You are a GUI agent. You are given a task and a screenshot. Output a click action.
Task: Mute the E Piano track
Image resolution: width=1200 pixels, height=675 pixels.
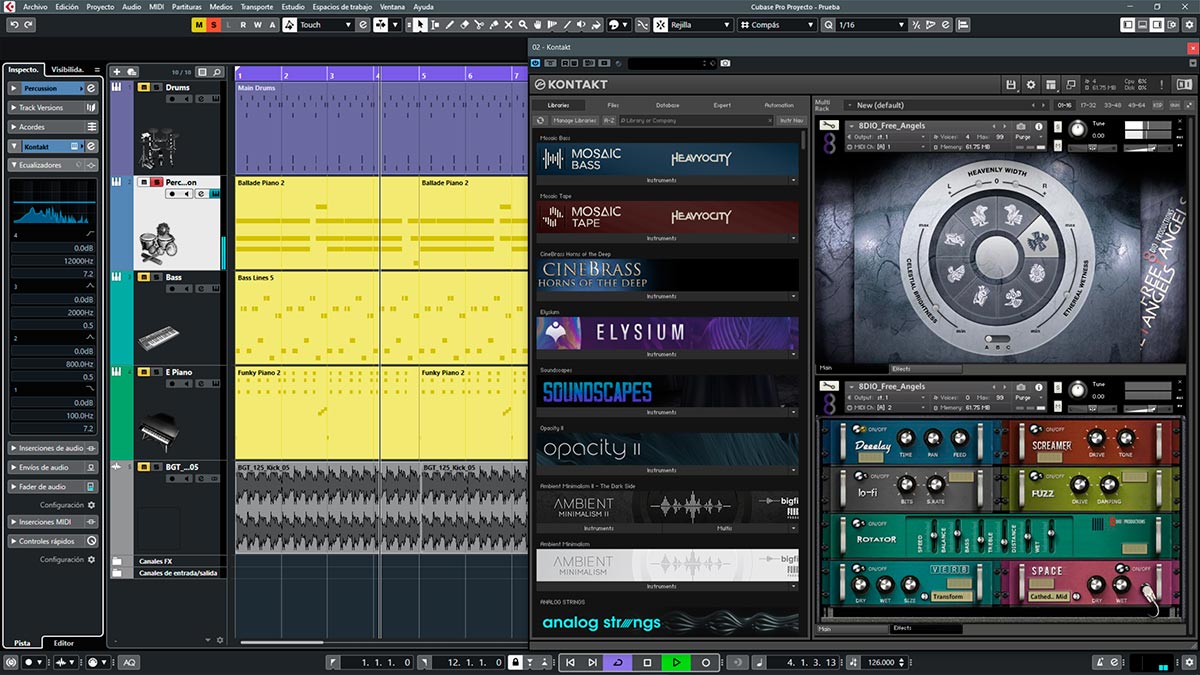coord(143,372)
